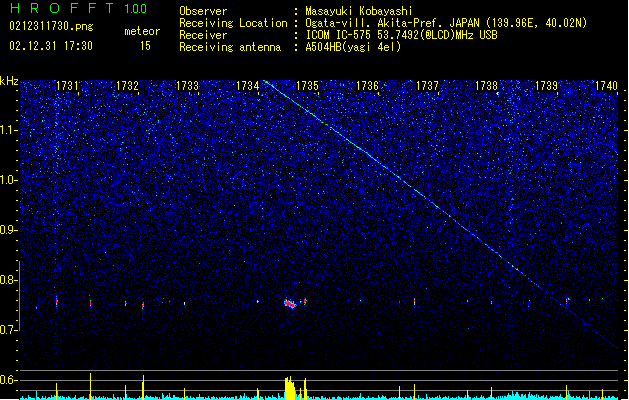Viewport: 629px width, 400px height.
Task: Click the 'Receiving antenna' label
Action: [x=230, y=47]
